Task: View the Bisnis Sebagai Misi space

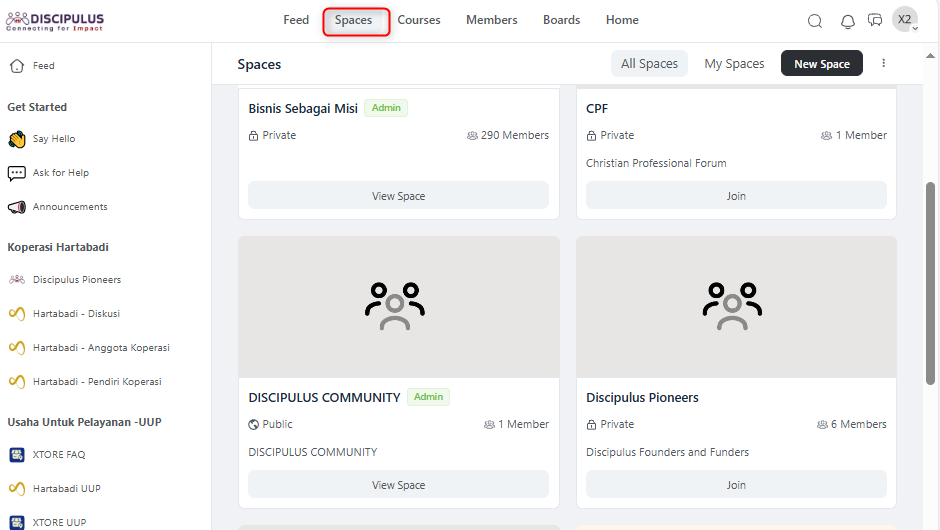Action: point(398,196)
